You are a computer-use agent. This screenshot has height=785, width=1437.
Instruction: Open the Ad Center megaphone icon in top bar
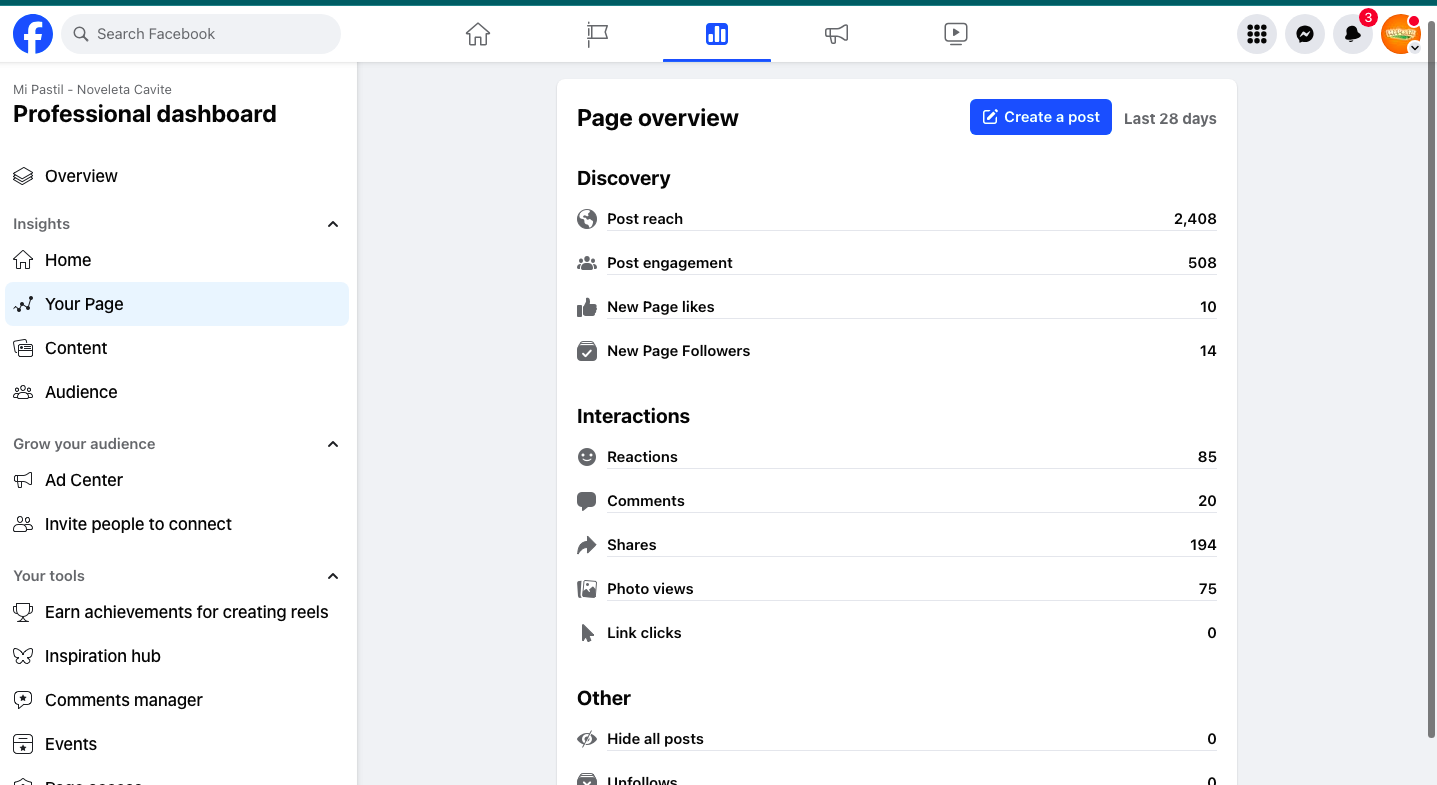[x=836, y=34]
